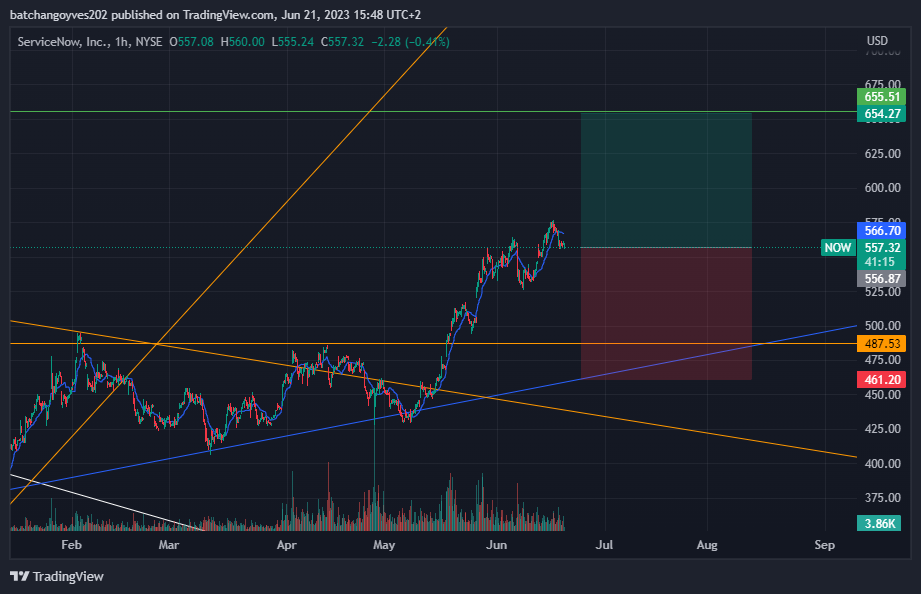
Task: Click the 1h interval label in the legend
Action: (122, 42)
